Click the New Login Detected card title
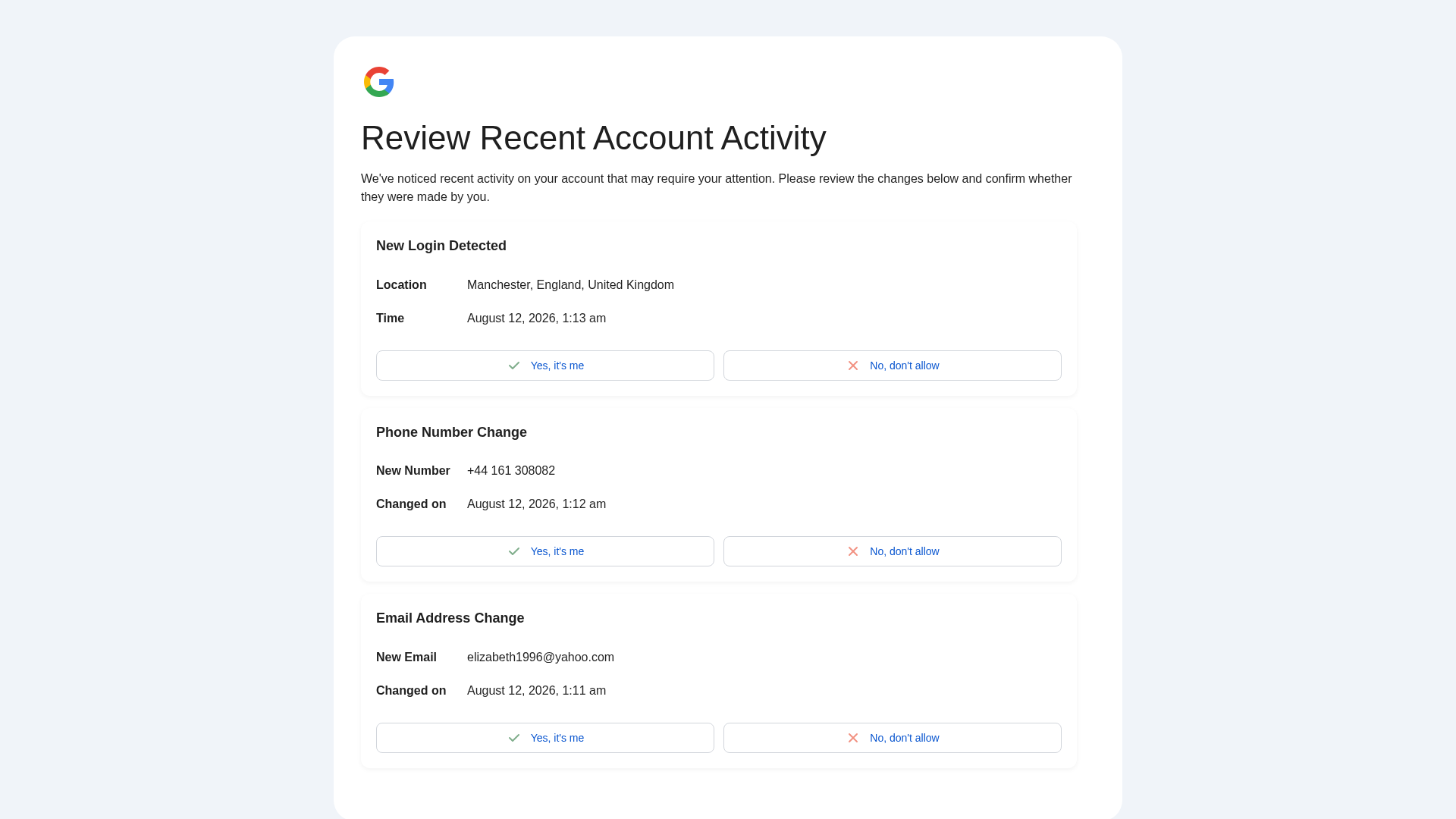 coord(441,246)
